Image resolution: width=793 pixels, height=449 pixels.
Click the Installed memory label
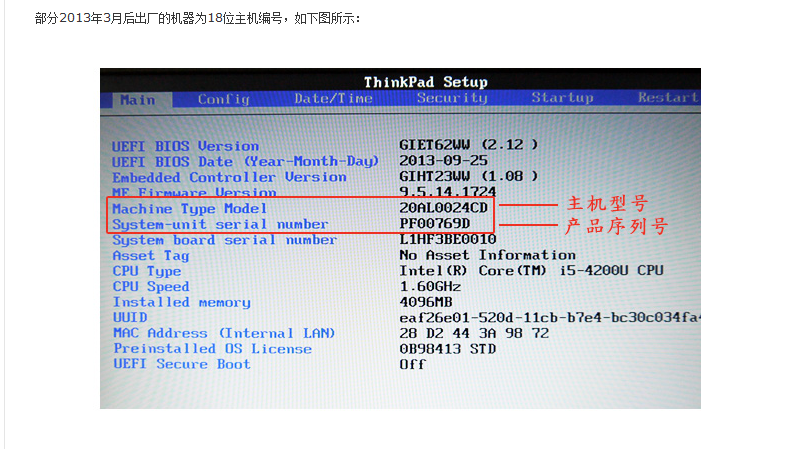(x=182, y=302)
